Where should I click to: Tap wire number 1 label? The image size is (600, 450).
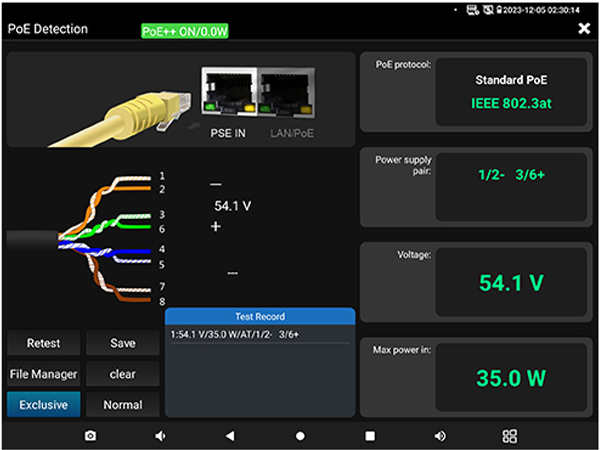coord(162,176)
